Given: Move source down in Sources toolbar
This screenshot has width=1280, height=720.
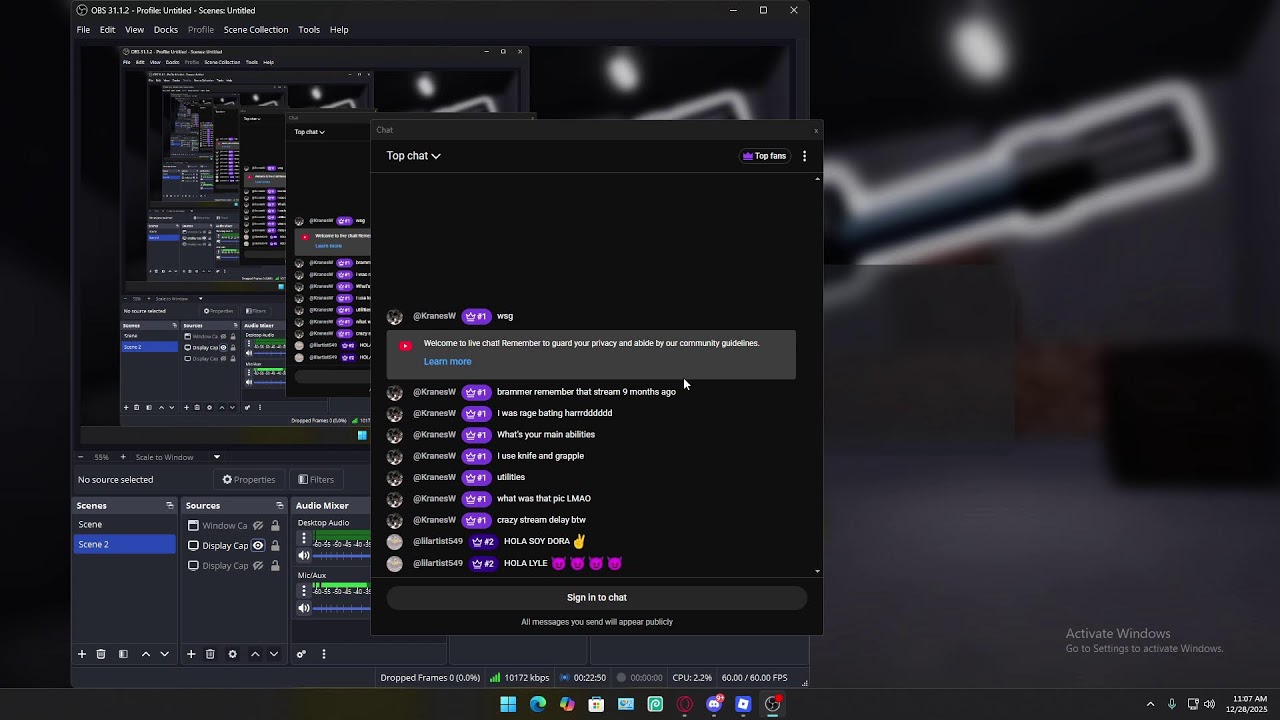Looking at the screenshot, I should (x=273, y=654).
